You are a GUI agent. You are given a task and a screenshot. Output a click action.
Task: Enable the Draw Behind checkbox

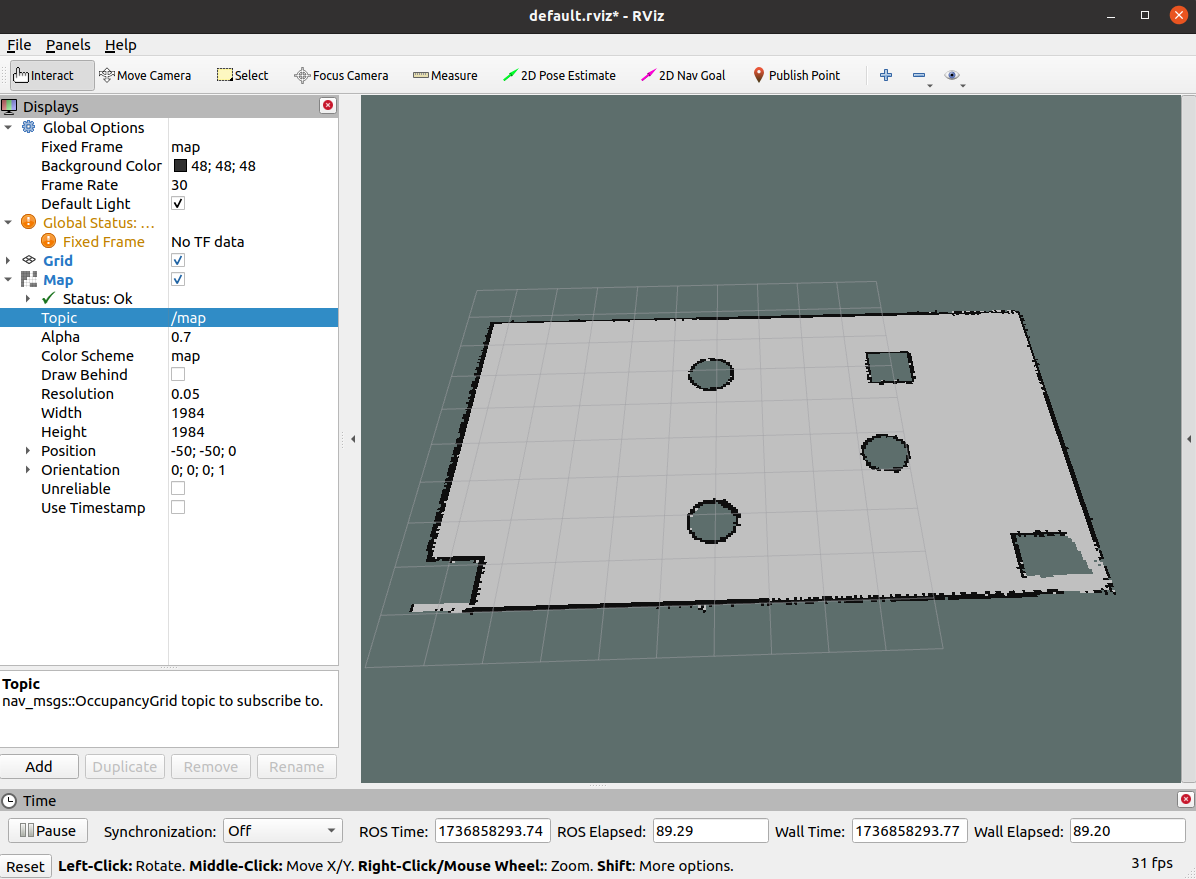(178, 374)
